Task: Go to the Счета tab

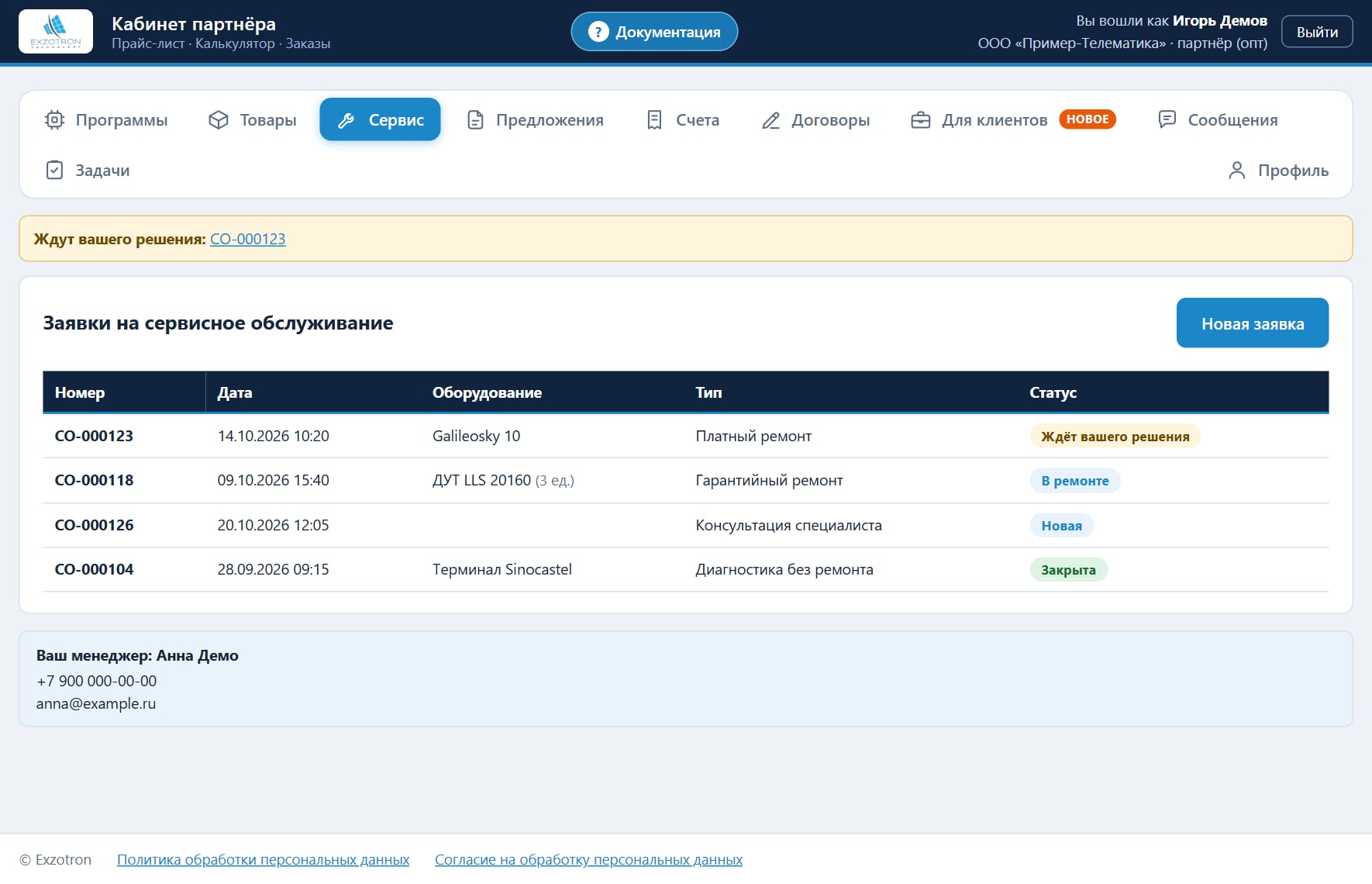Action: coord(683,120)
